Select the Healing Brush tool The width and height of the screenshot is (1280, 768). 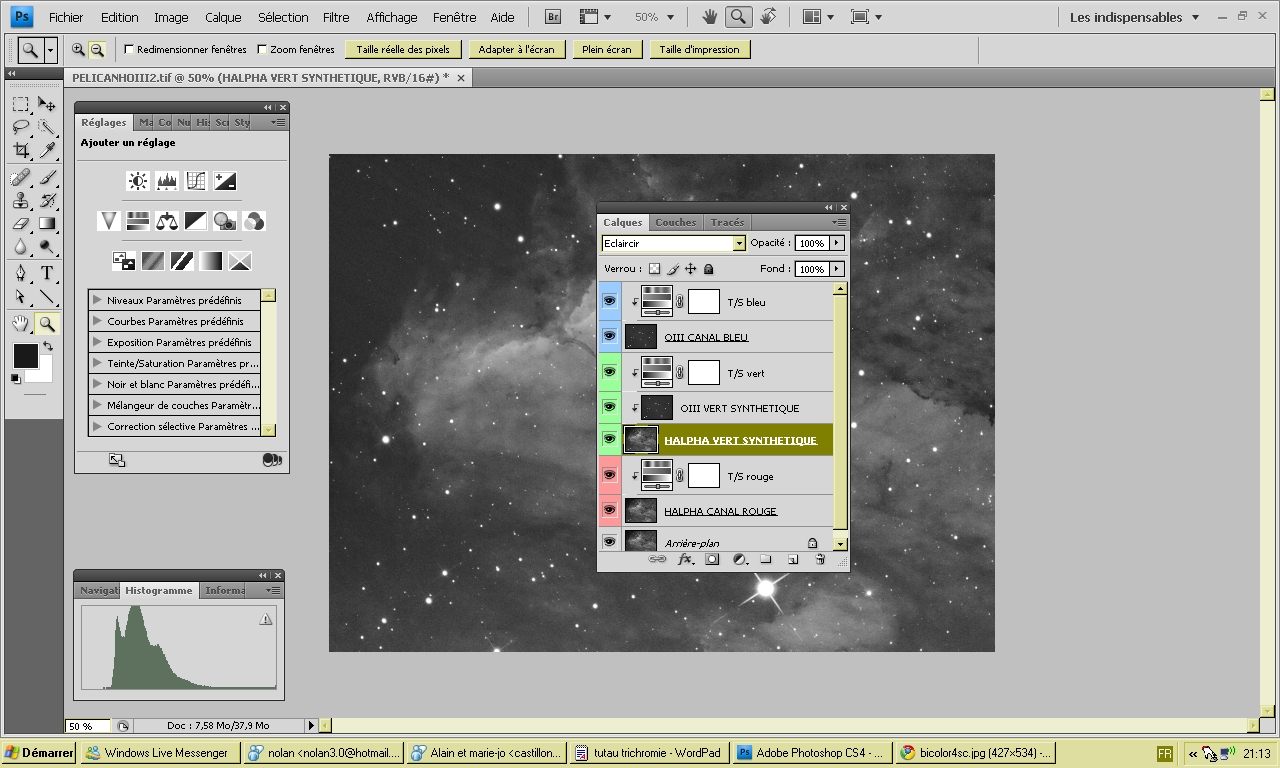[20, 178]
